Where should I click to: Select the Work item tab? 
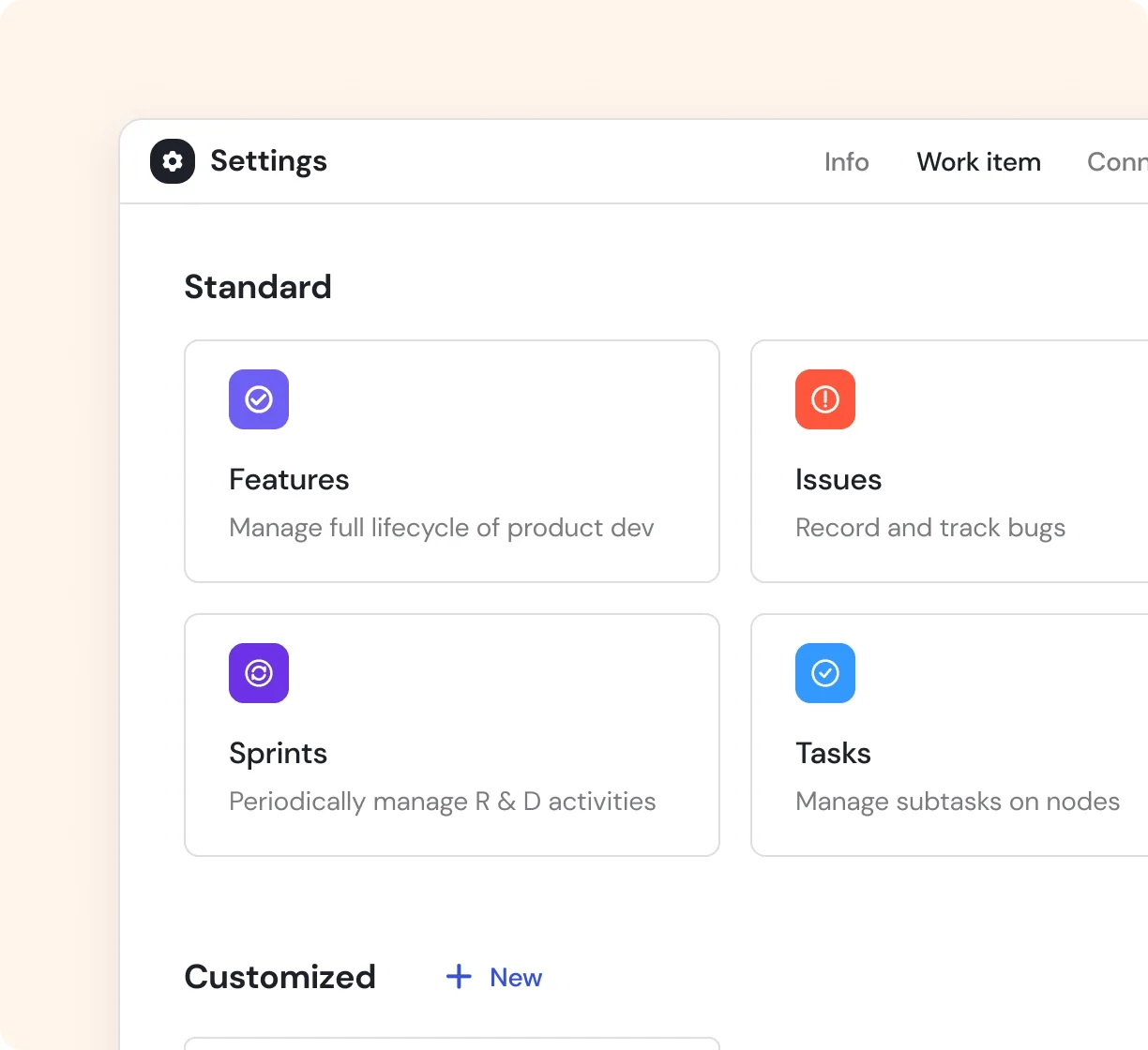[x=978, y=162]
